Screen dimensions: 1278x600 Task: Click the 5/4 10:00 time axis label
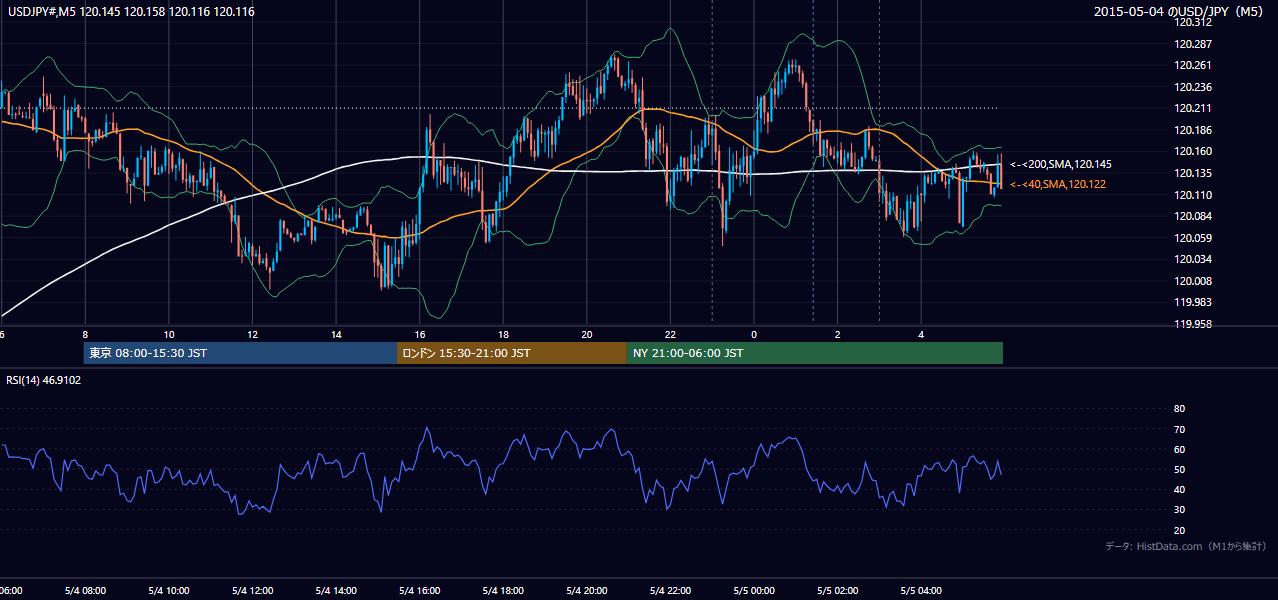click(x=169, y=590)
